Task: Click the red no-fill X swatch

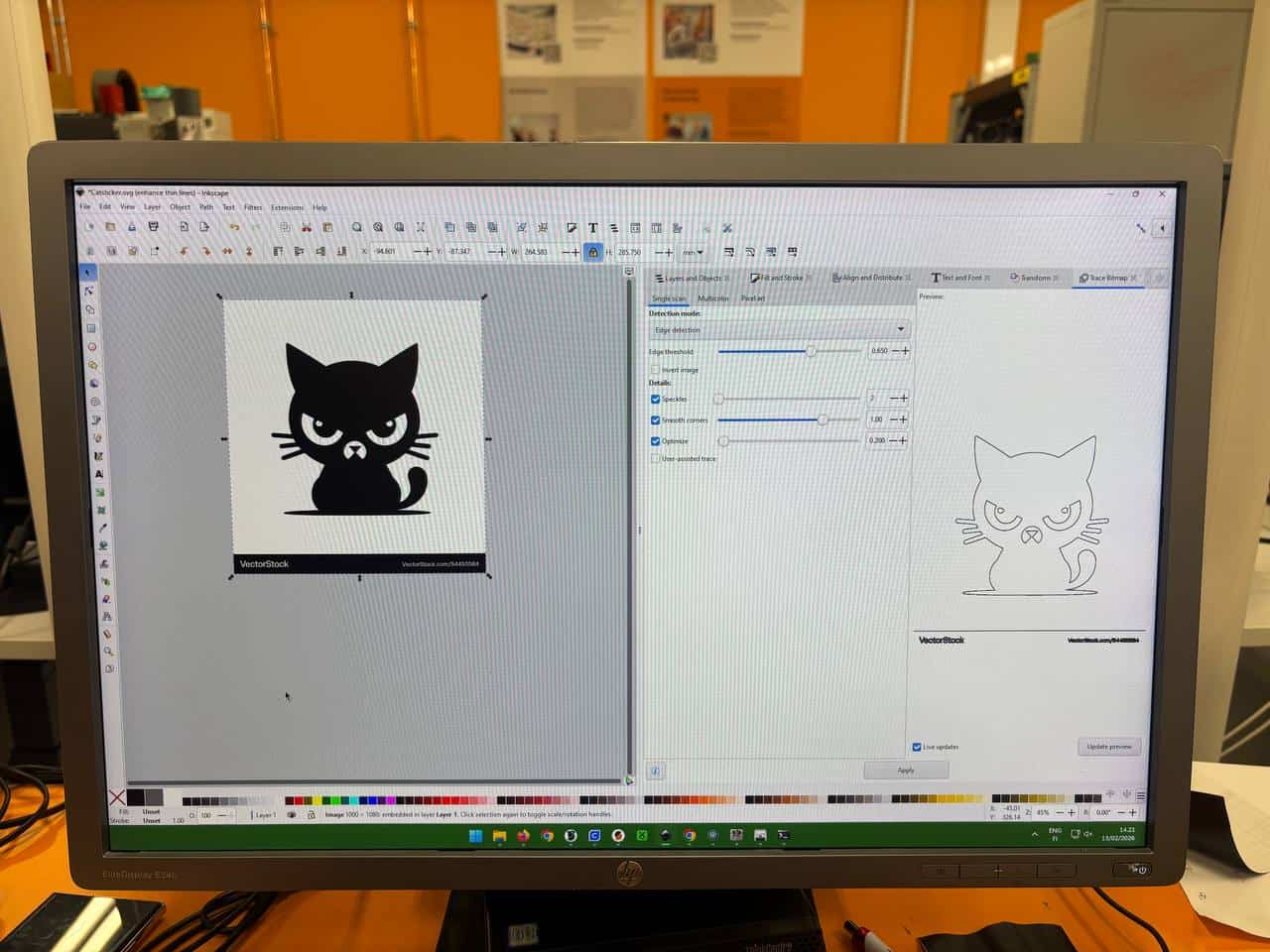Action: 117,797
